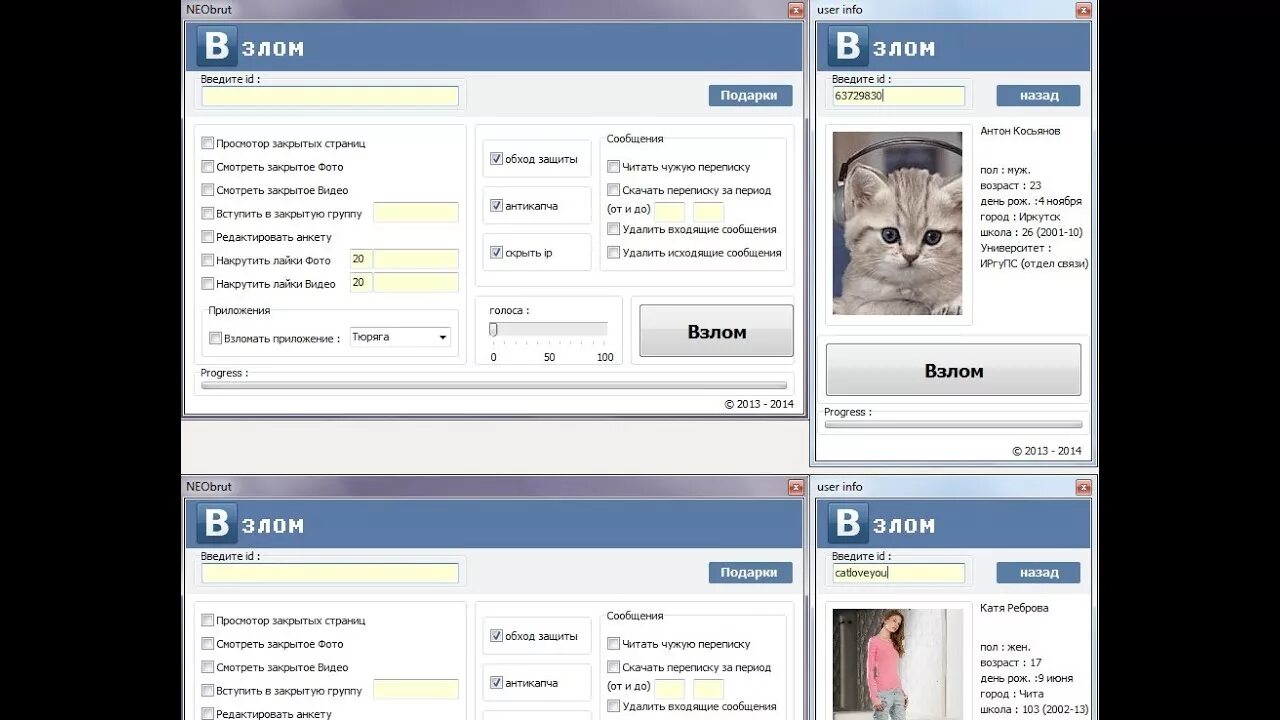Click the wide field after Накрутить лайки Фото
Screen dimensions: 1280x720
click(x=416, y=259)
